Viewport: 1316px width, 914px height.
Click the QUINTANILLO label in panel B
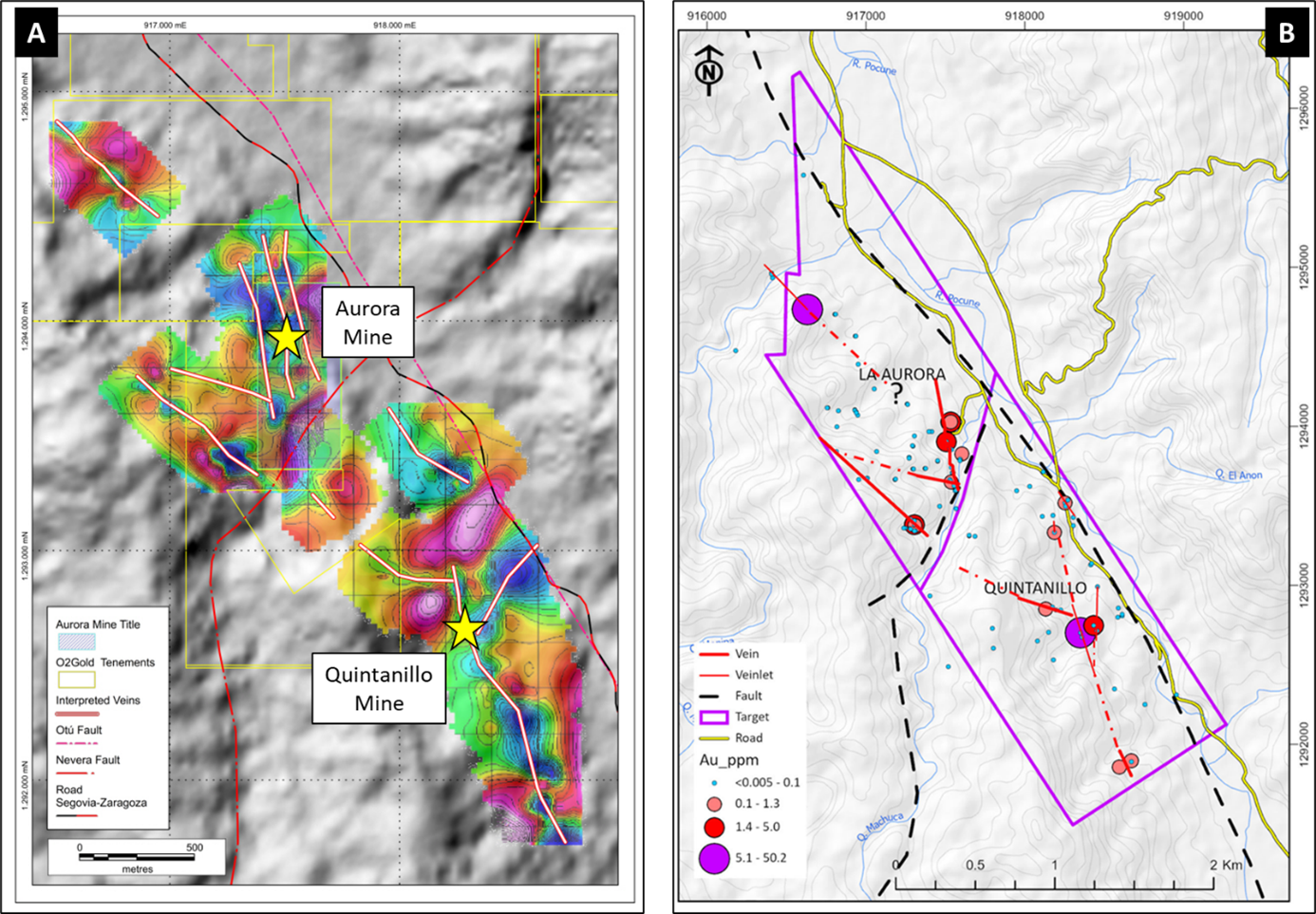pos(1034,588)
